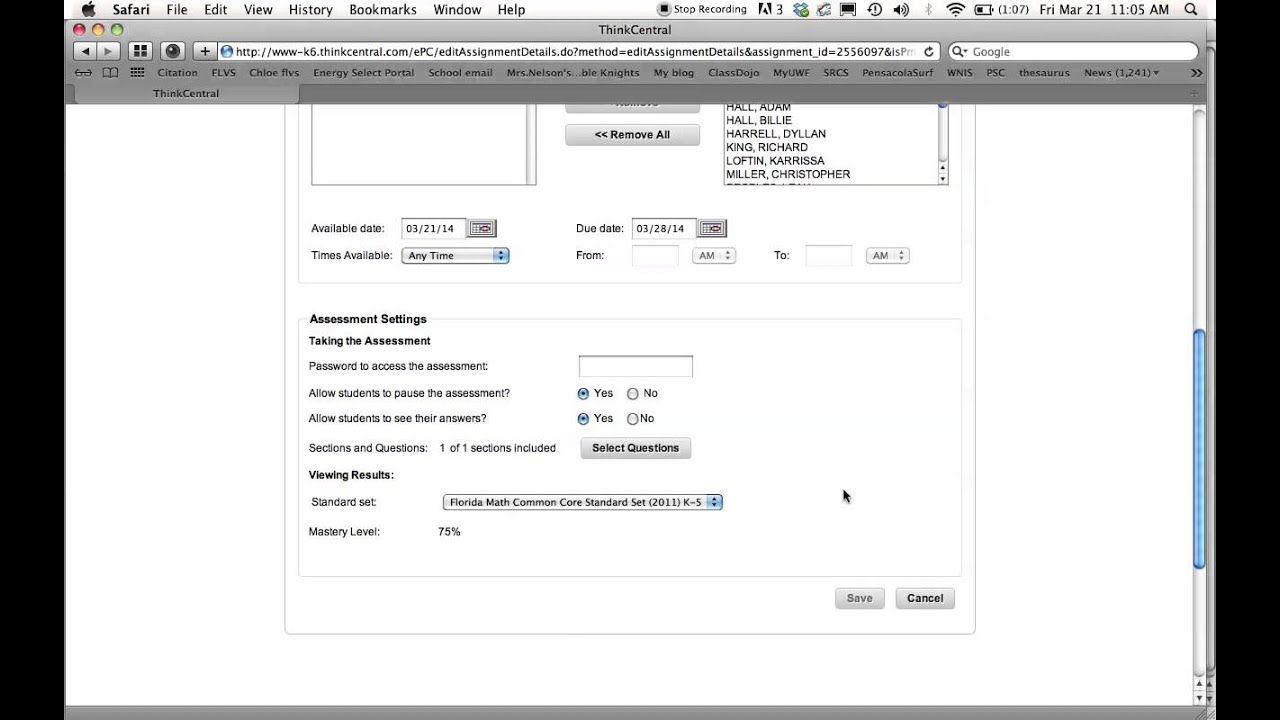Open Wi-Fi status menu
The image size is (1280, 720).
tap(955, 9)
